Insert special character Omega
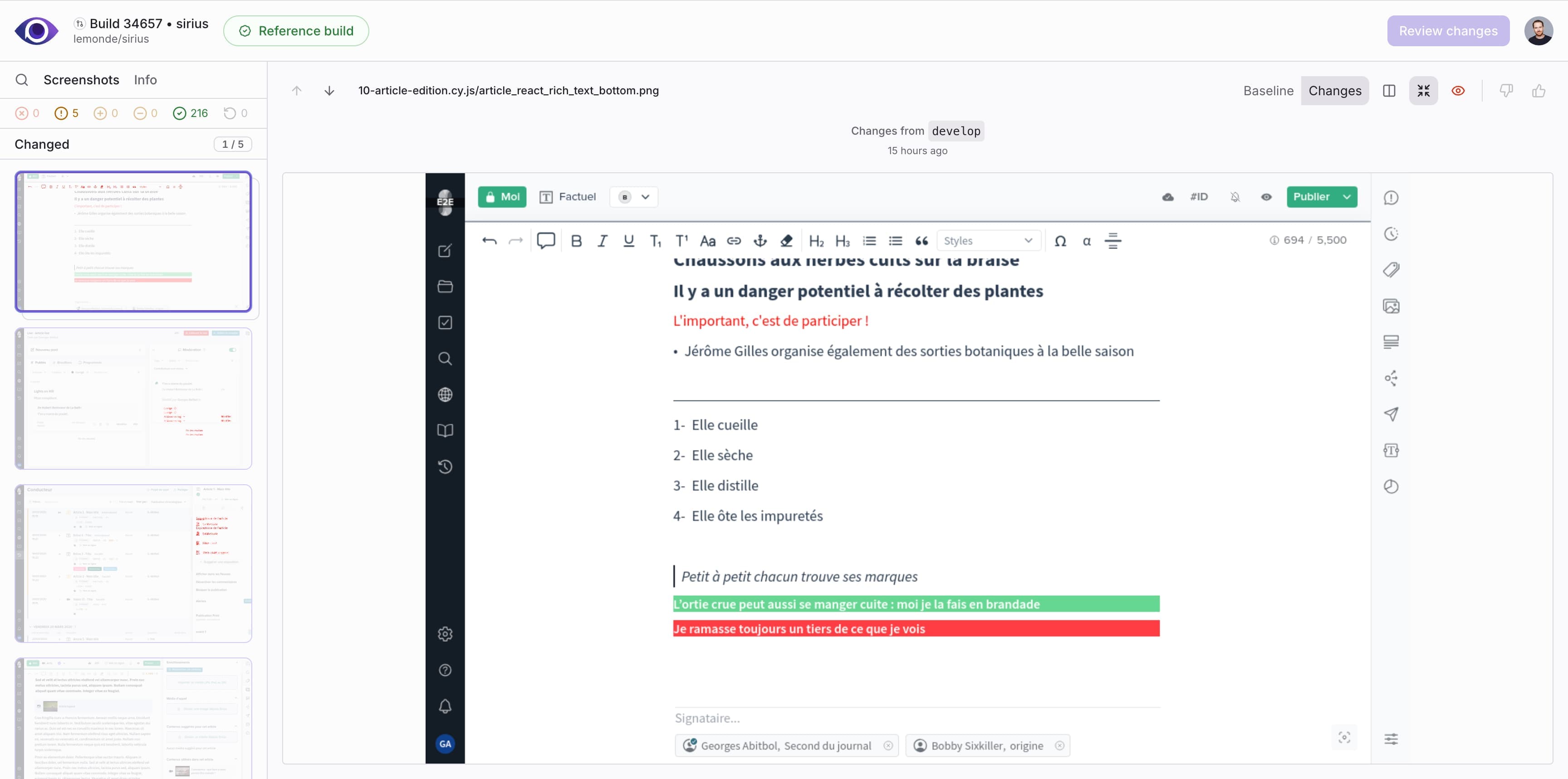 1060,241
